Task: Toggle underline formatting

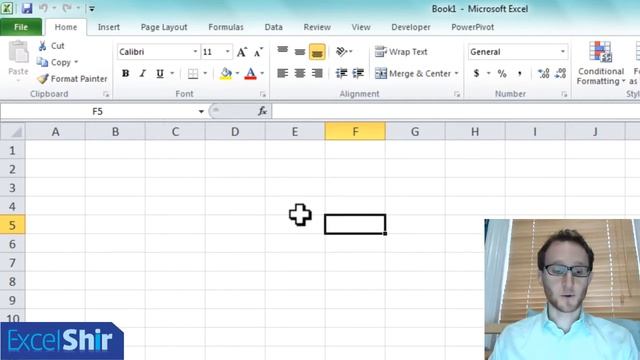Action: [160, 73]
